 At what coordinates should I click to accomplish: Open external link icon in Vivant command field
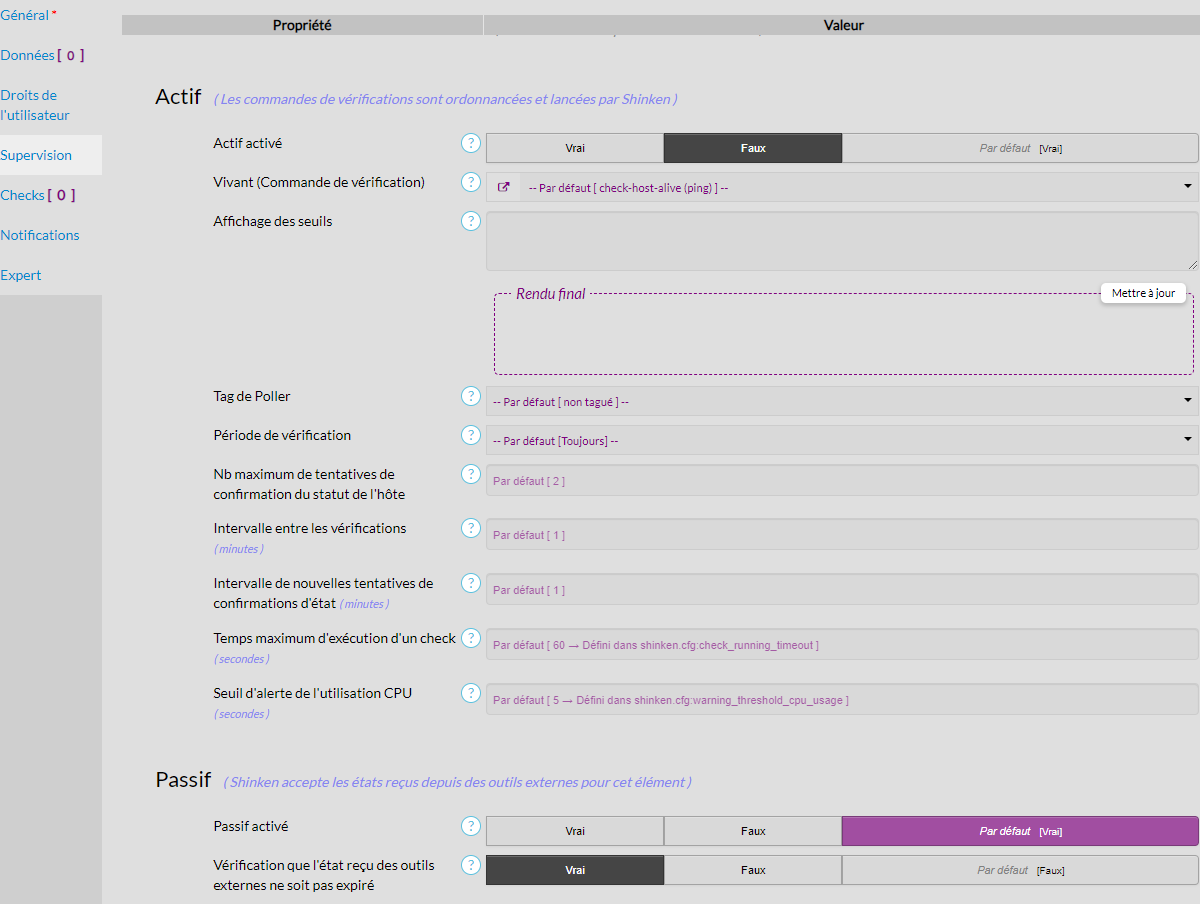point(503,187)
